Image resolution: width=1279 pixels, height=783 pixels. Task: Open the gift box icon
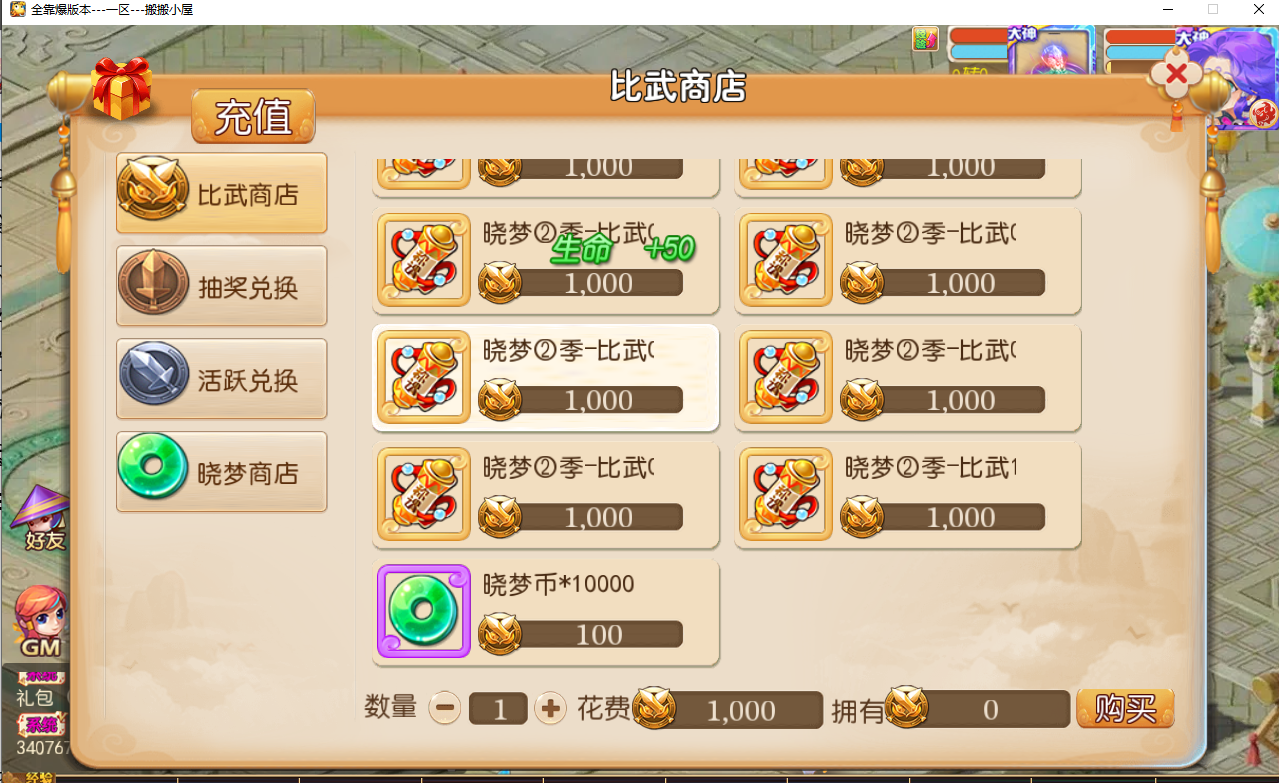point(121,89)
